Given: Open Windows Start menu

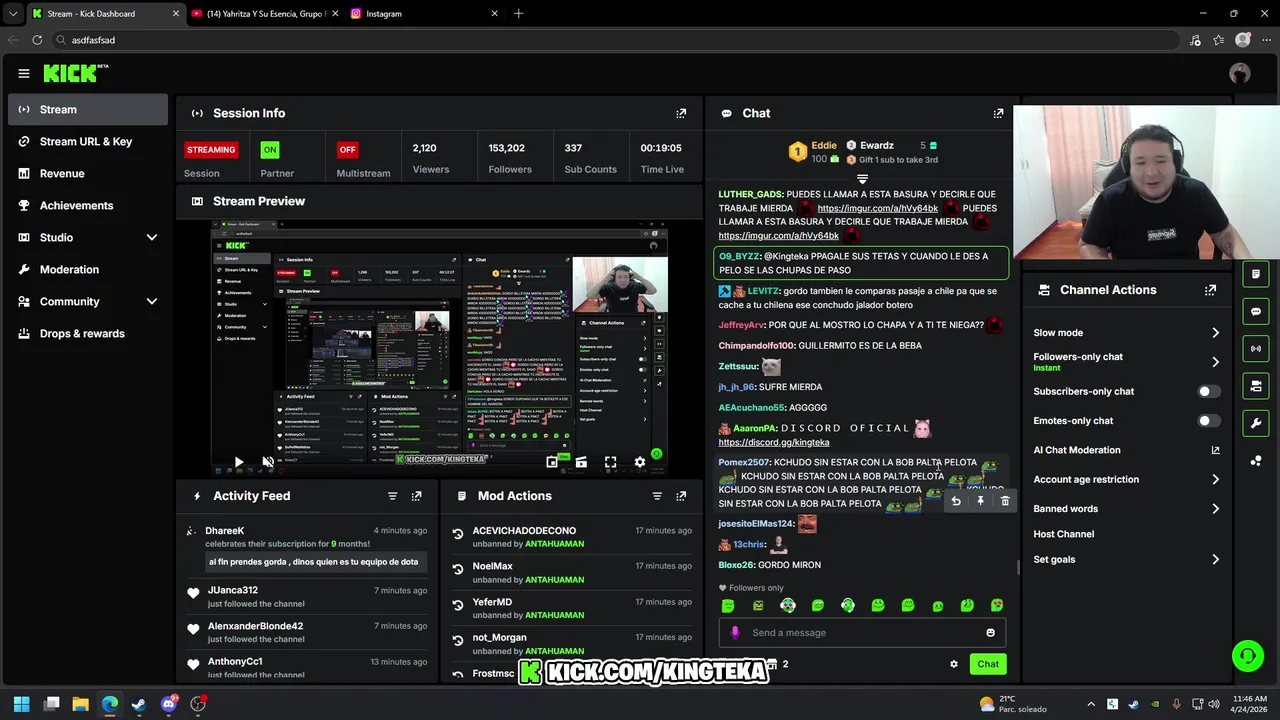Looking at the screenshot, I should (x=22, y=704).
